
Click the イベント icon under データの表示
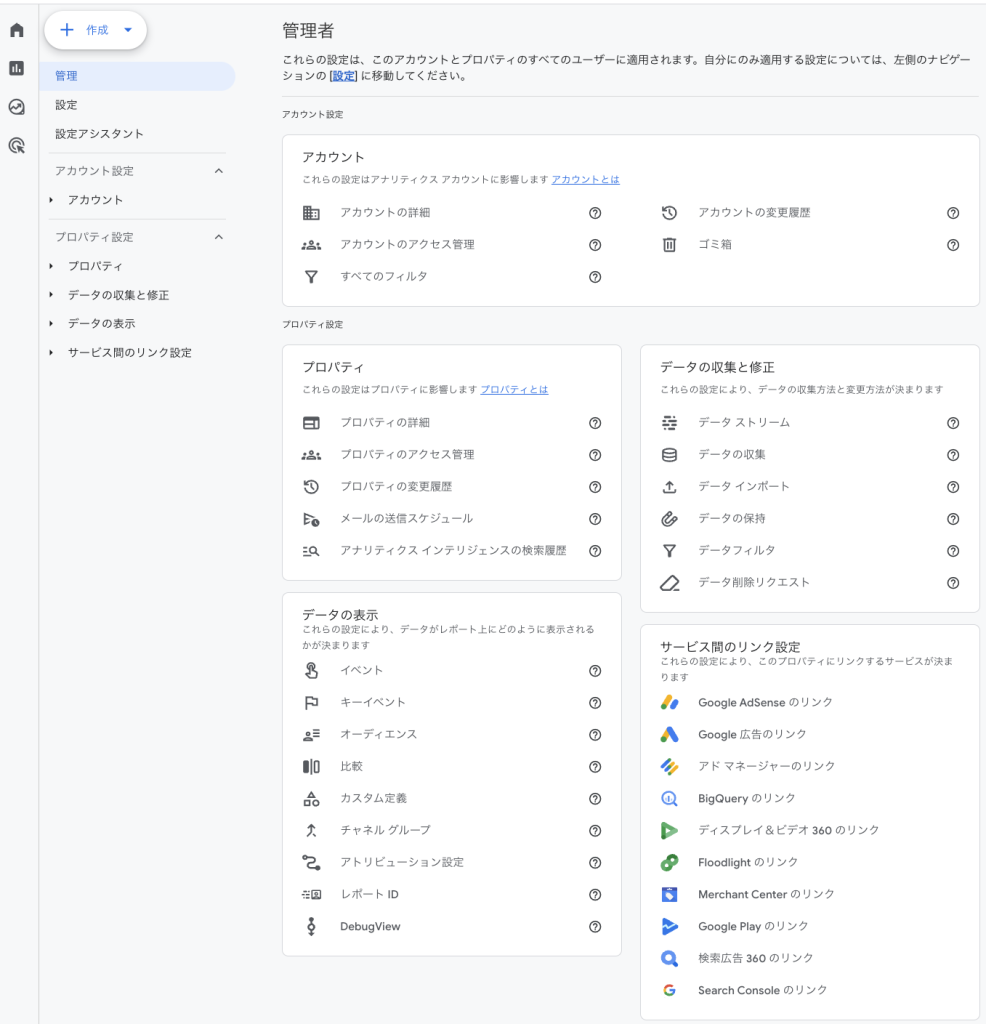point(310,670)
